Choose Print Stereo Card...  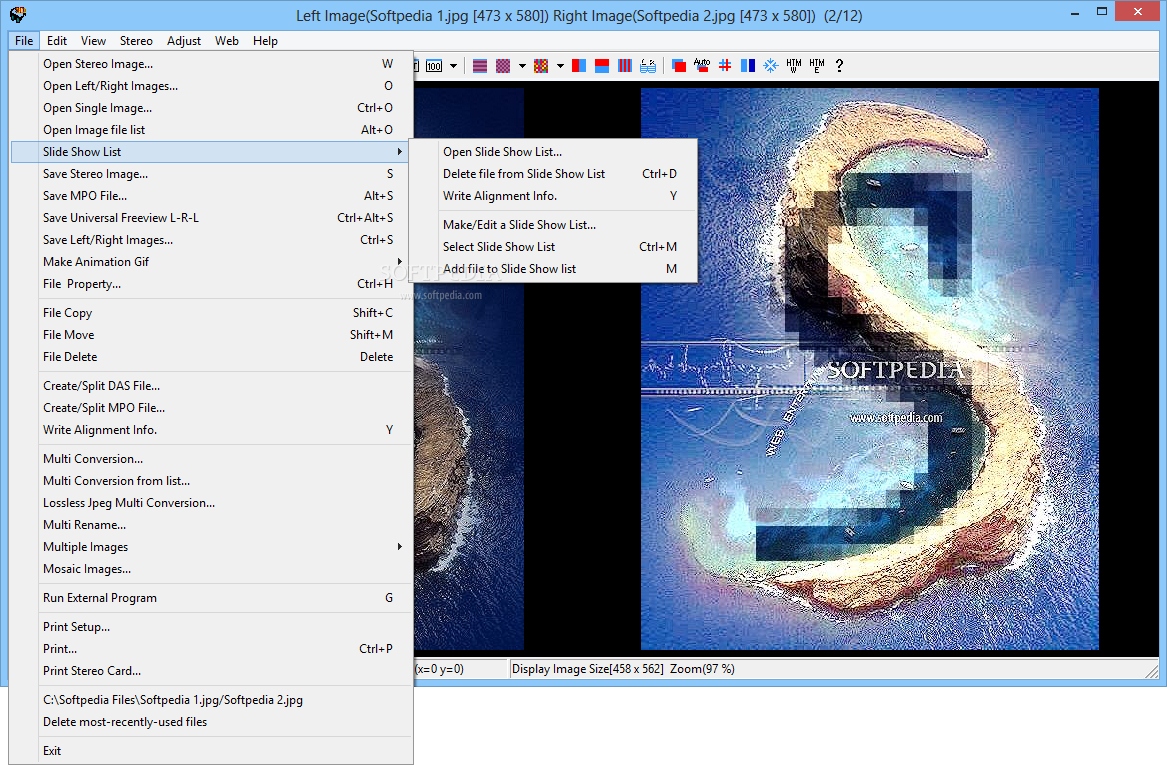pyautogui.click(x=211, y=670)
